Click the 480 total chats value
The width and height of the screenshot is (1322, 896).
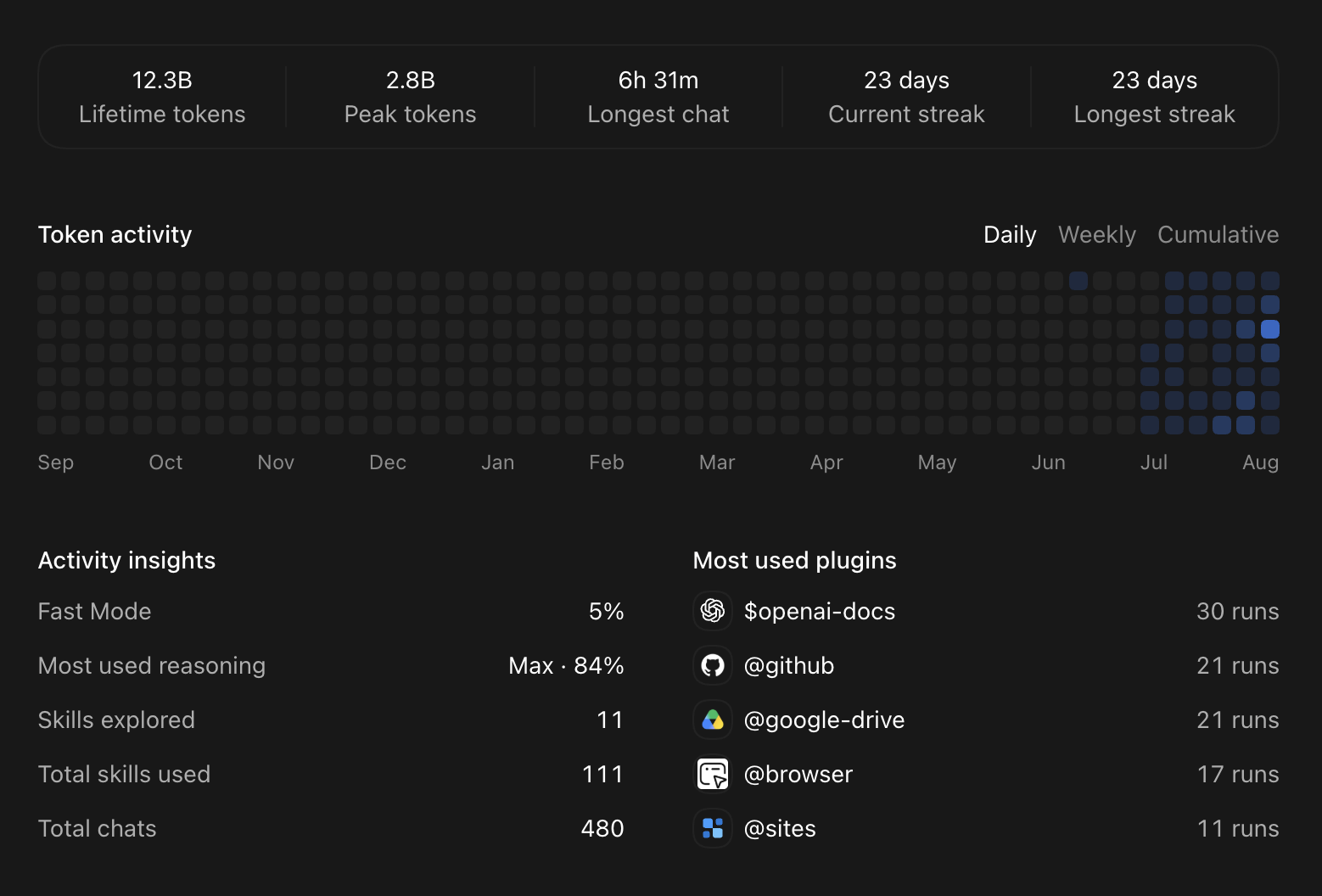coord(602,829)
